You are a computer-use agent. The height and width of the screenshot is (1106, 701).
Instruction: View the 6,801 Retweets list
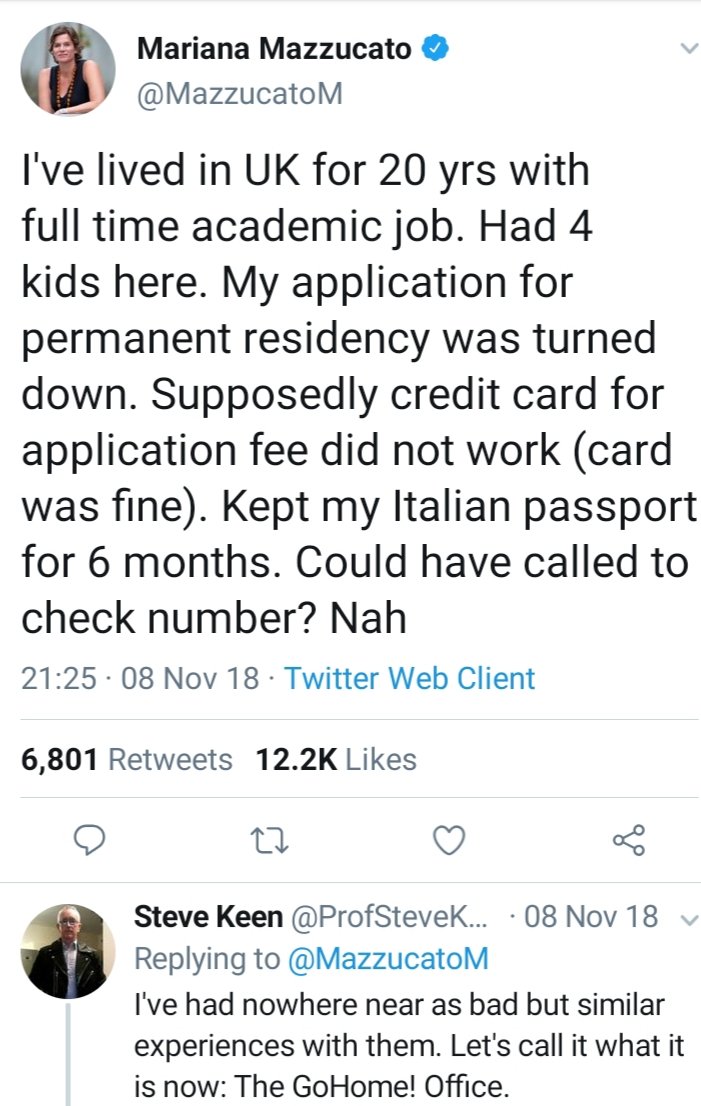126,760
